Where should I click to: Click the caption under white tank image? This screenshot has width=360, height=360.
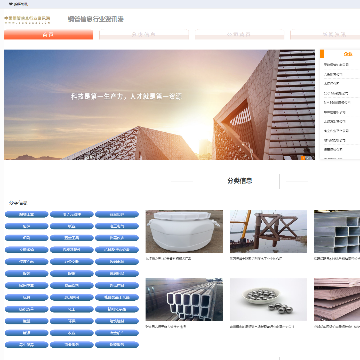point(168,258)
